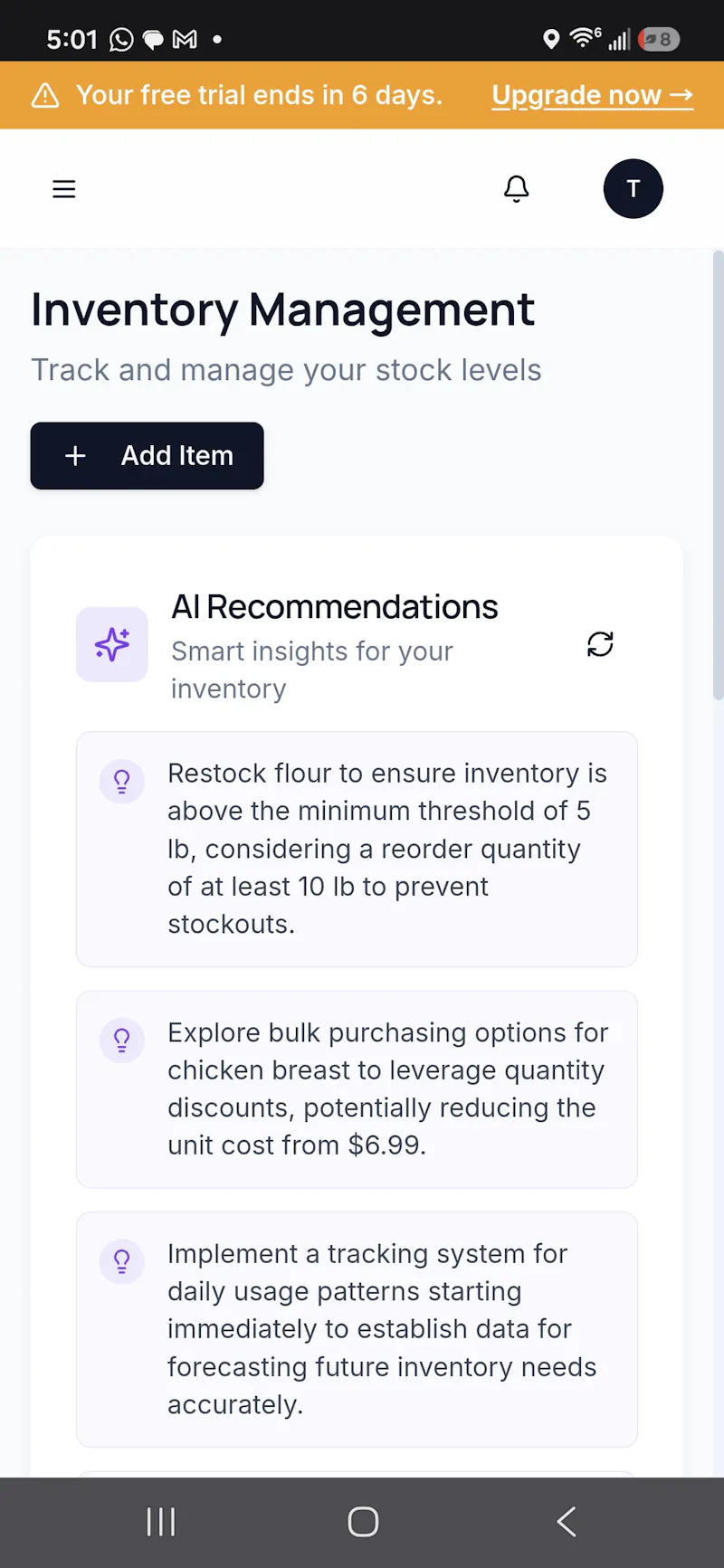Click the lightbulb beside tracking system tip
The height and width of the screenshot is (1568, 724).
pyautogui.click(x=122, y=1261)
